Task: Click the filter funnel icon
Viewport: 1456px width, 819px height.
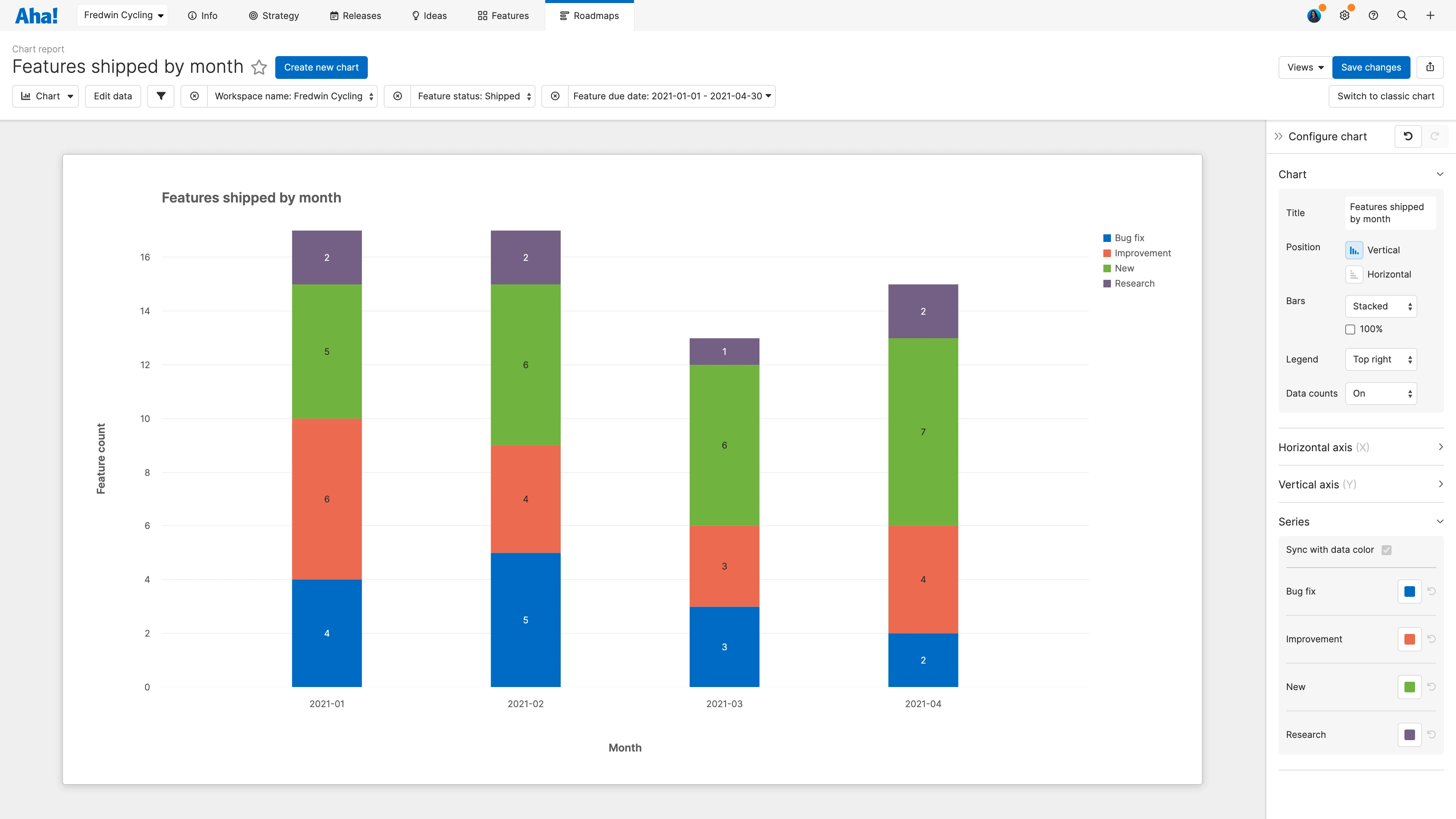Action: [x=161, y=96]
